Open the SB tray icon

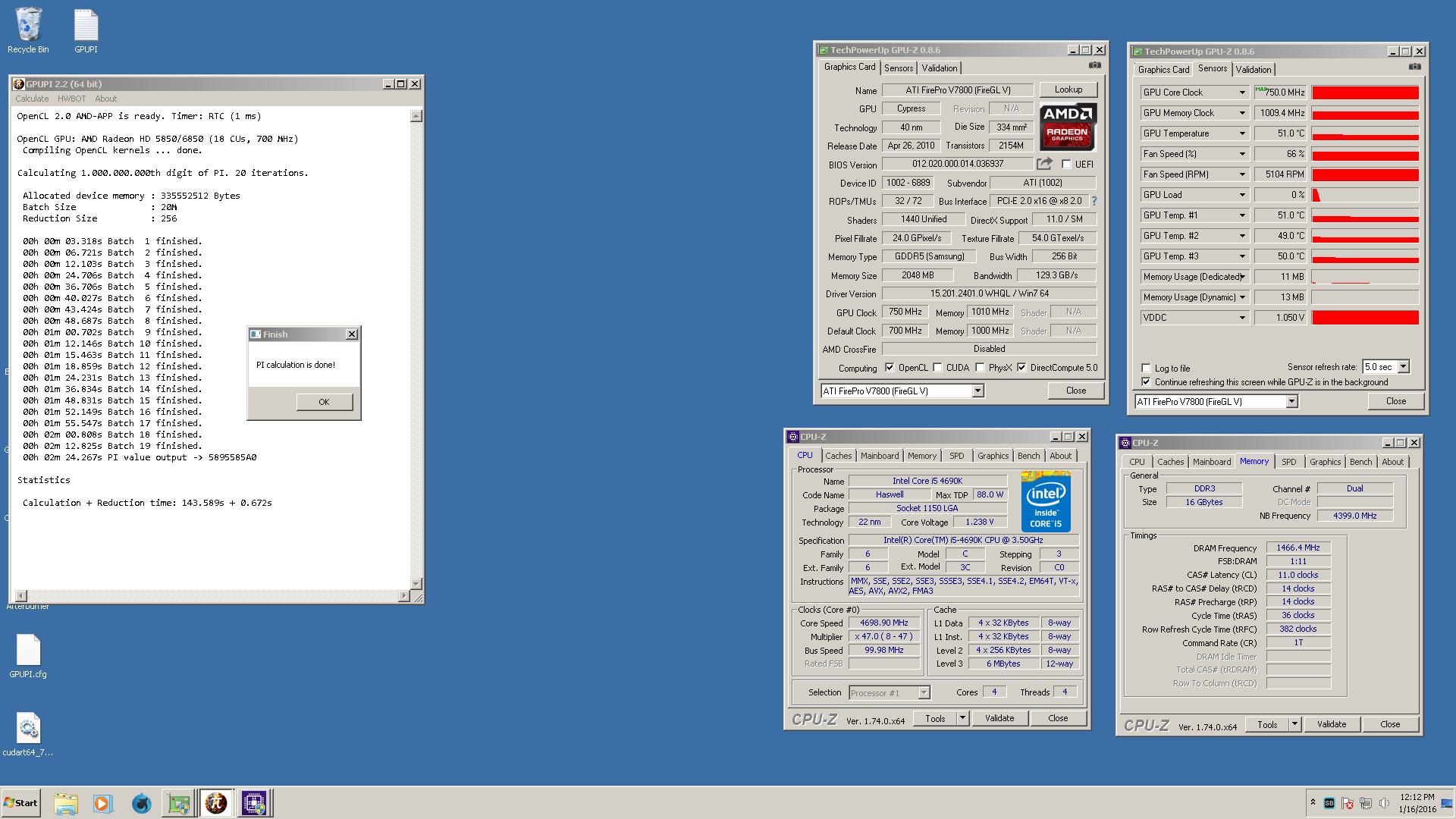pyautogui.click(x=1329, y=803)
